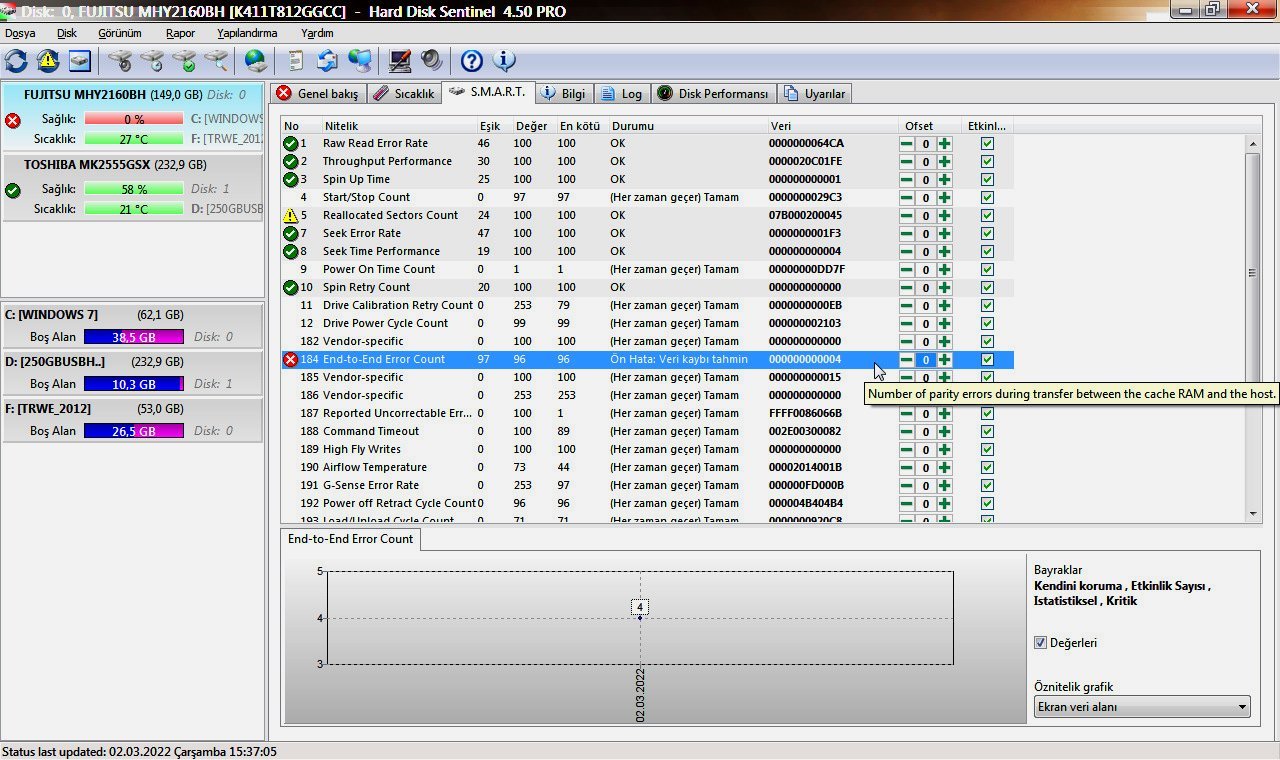Viewport: 1280px width, 760px height.
Task: Open the Öznitelik grafik dropdown
Action: coord(1142,707)
